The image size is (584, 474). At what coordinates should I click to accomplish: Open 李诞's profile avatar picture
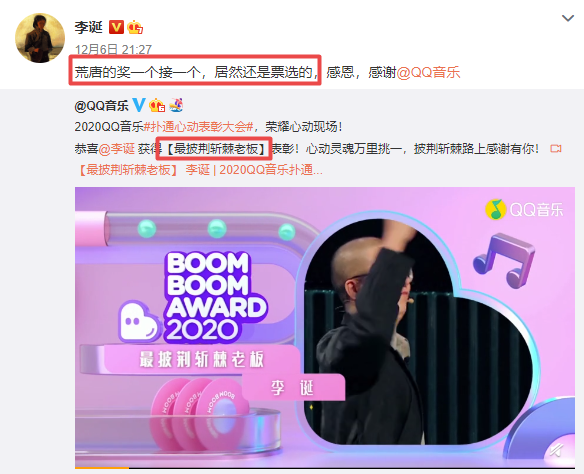40,38
